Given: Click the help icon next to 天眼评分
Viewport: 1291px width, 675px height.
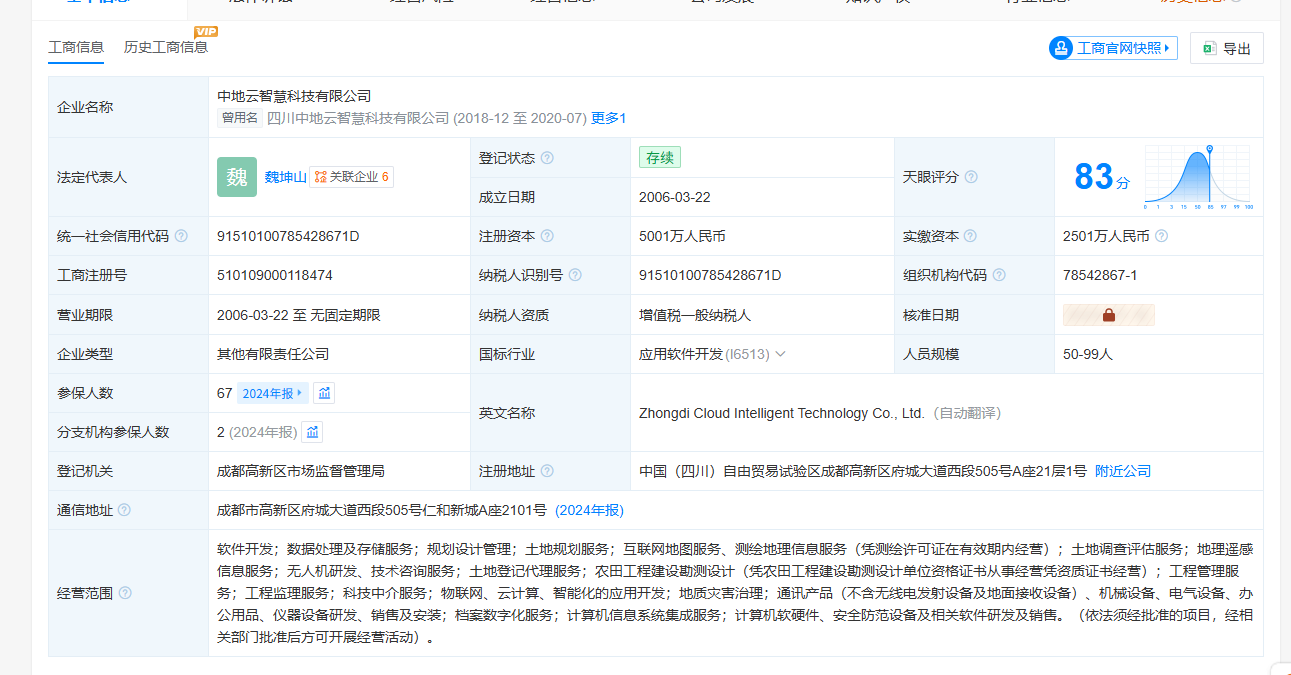Looking at the screenshot, I should [x=970, y=177].
